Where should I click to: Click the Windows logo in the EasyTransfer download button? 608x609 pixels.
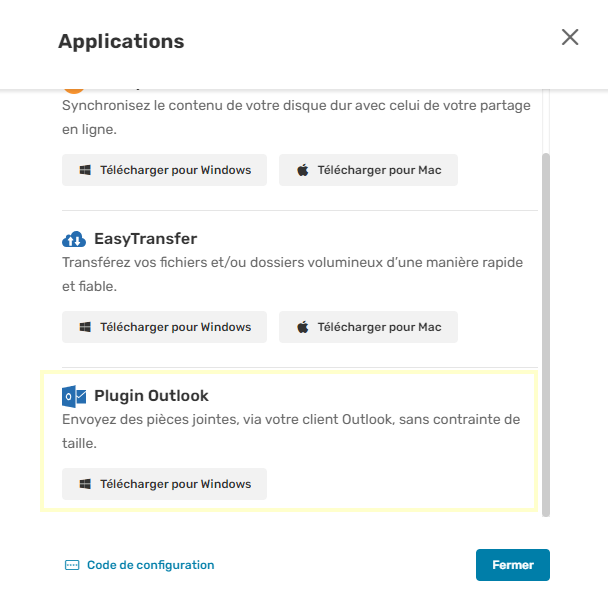pos(85,327)
